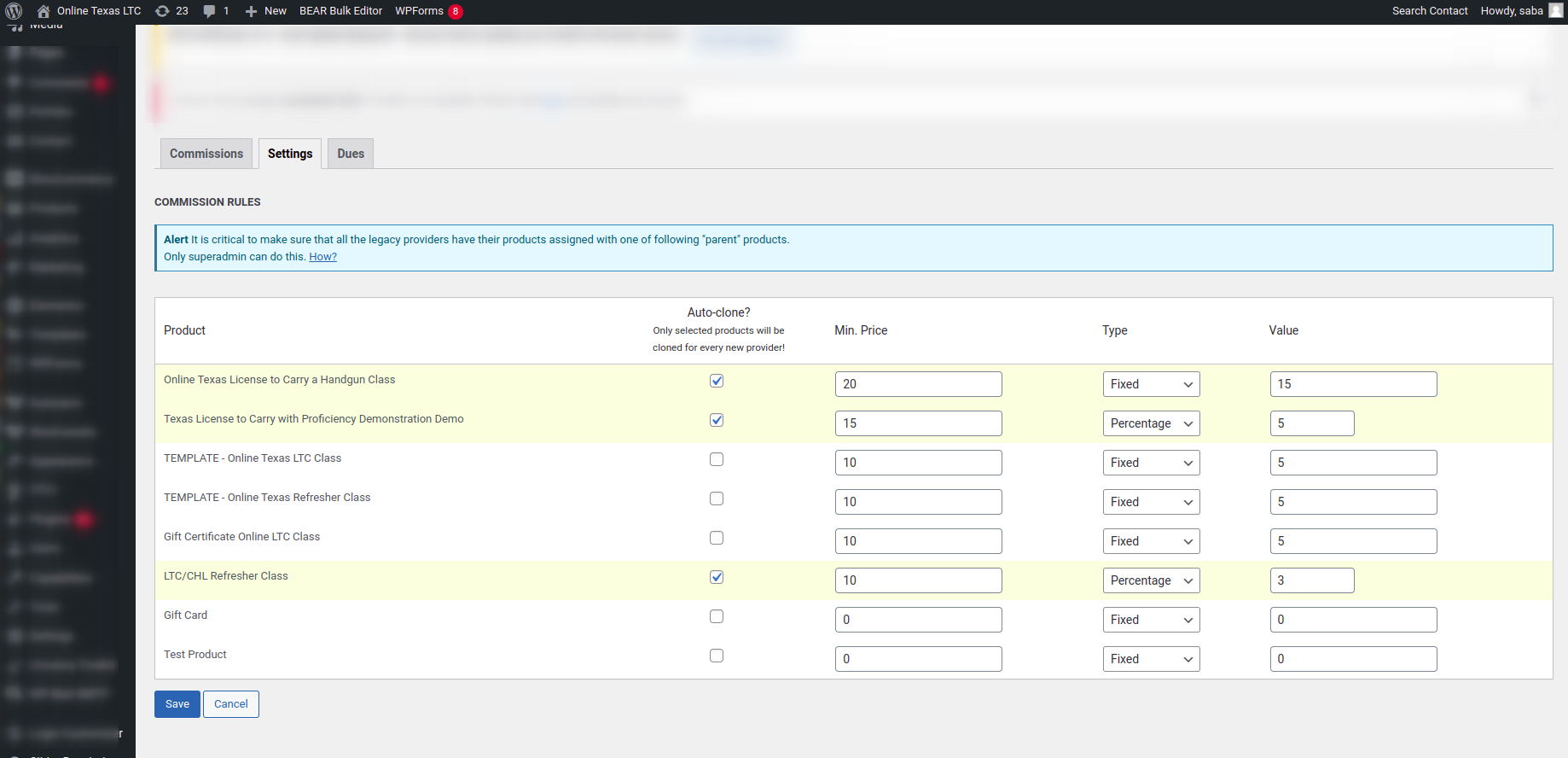Open Type dropdown for Gift Card
The width and height of the screenshot is (1568, 758).
[1151, 620]
